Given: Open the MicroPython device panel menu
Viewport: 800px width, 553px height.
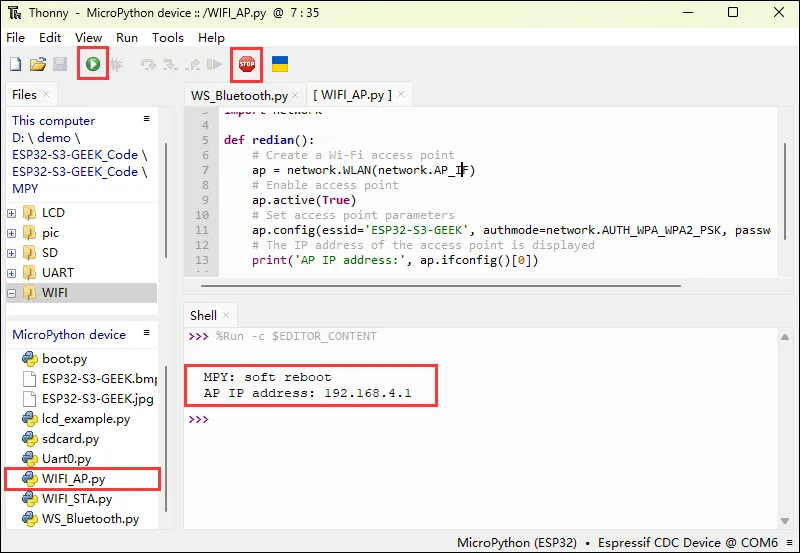Looking at the screenshot, I should pyautogui.click(x=146, y=333).
